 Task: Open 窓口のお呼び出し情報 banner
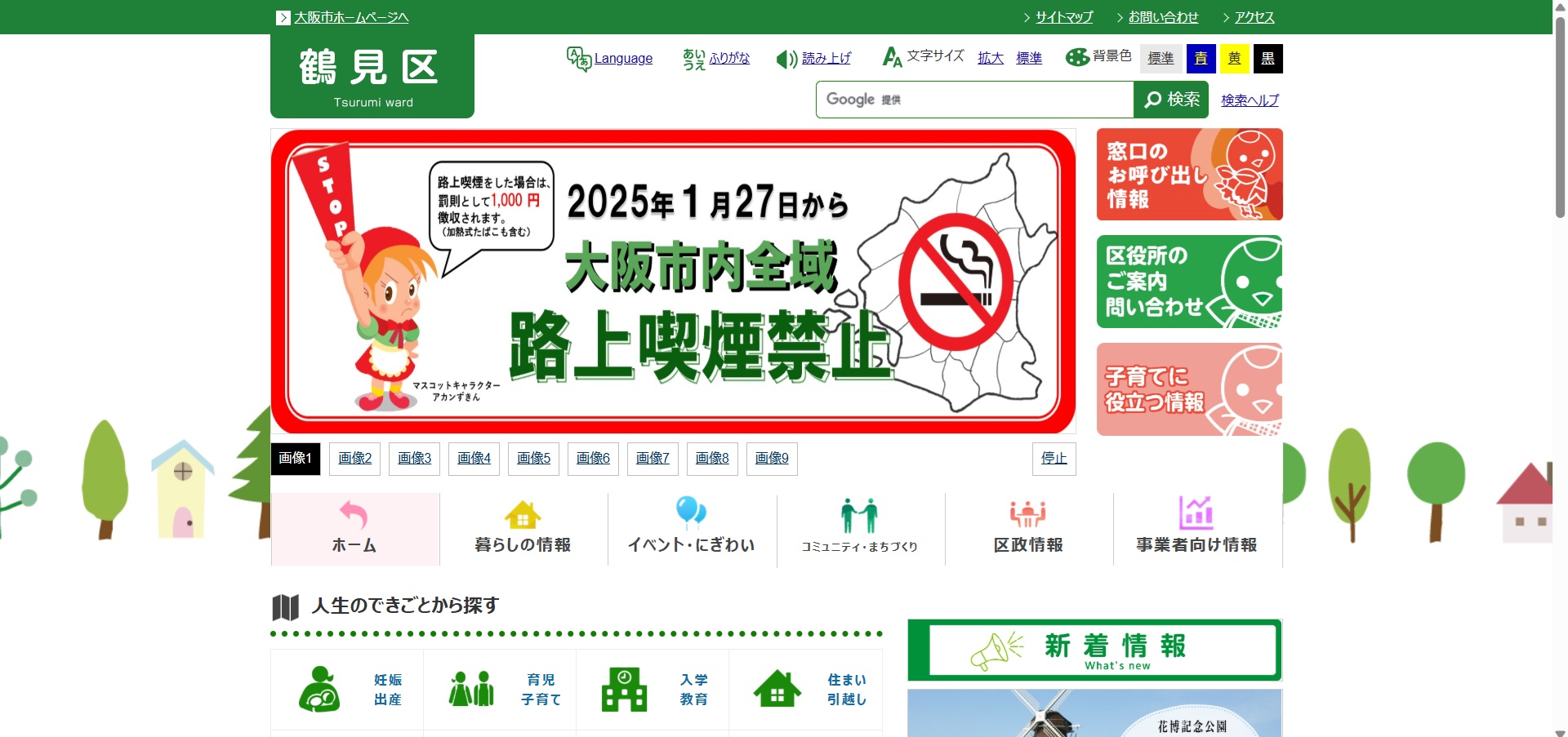point(1190,175)
